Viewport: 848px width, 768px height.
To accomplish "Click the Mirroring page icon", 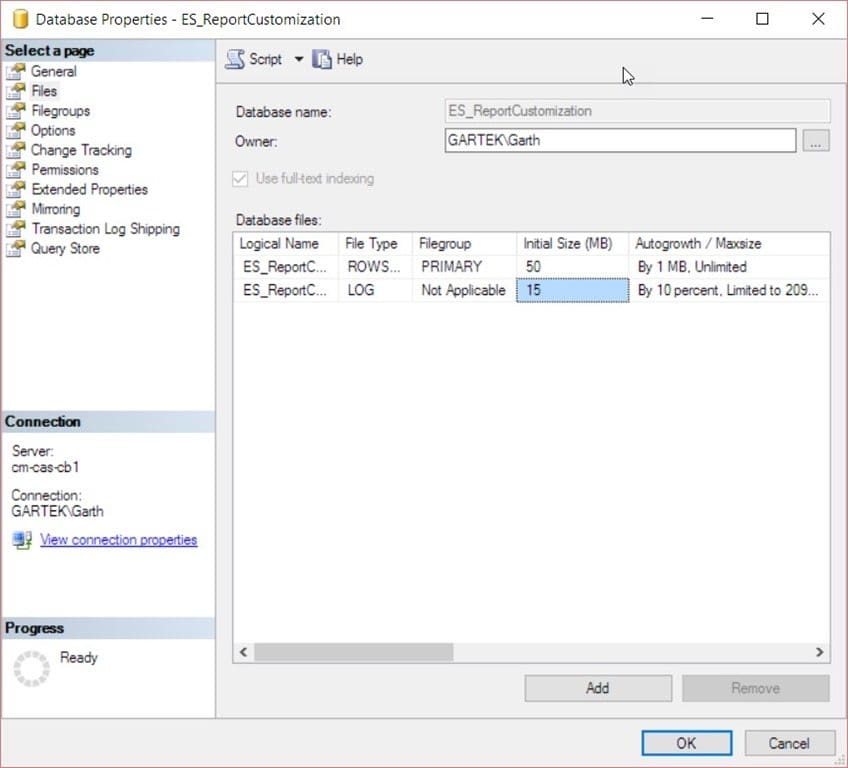I will [x=16, y=209].
